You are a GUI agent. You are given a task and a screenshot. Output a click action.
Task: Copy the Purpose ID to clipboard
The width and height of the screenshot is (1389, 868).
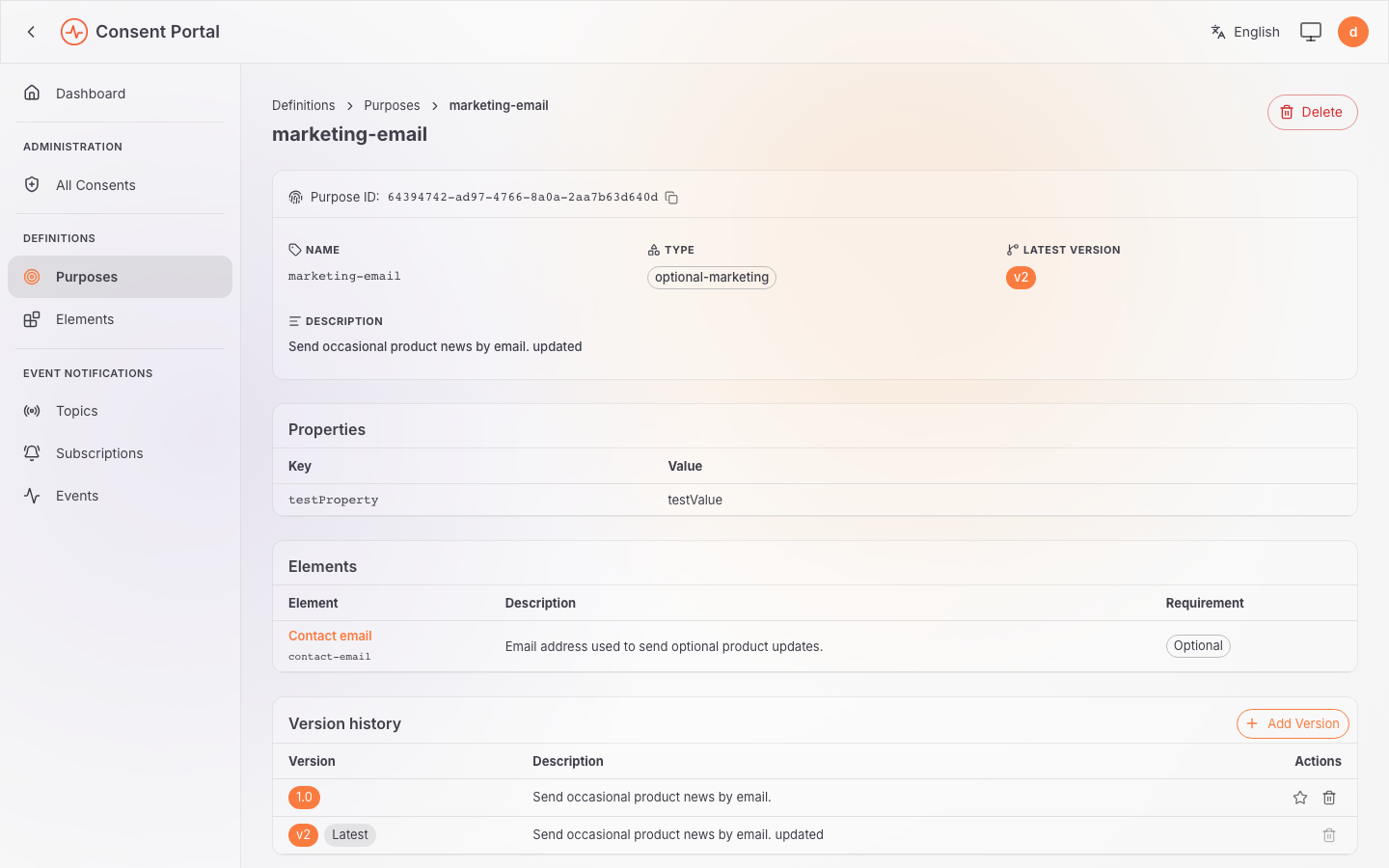click(672, 198)
